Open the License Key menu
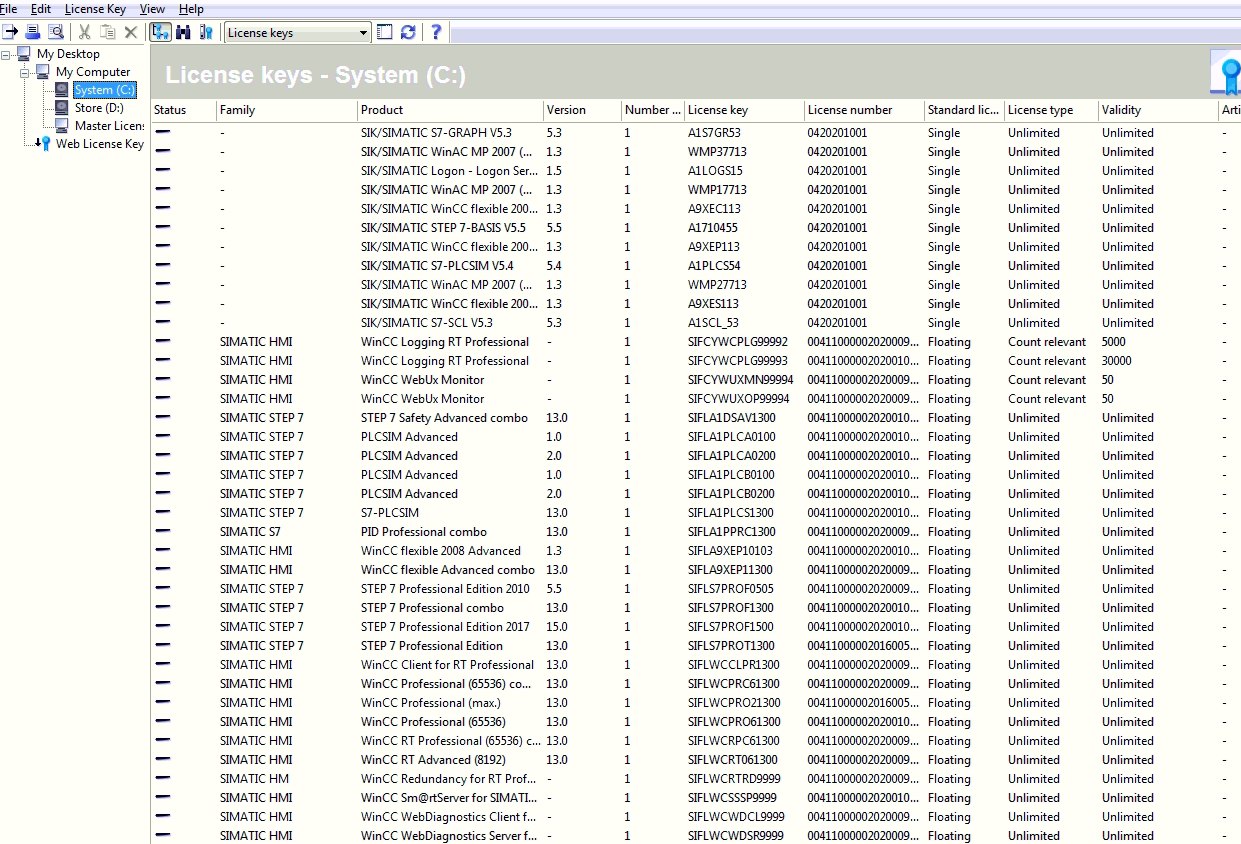Viewport: 1241px width, 844px height. tap(95, 9)
